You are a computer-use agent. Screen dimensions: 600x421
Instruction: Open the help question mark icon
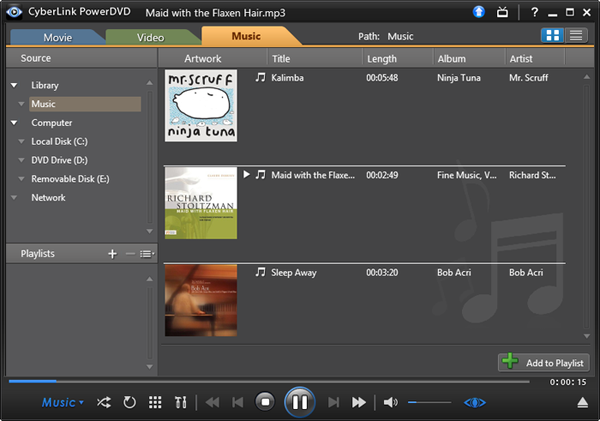point(535,12)
